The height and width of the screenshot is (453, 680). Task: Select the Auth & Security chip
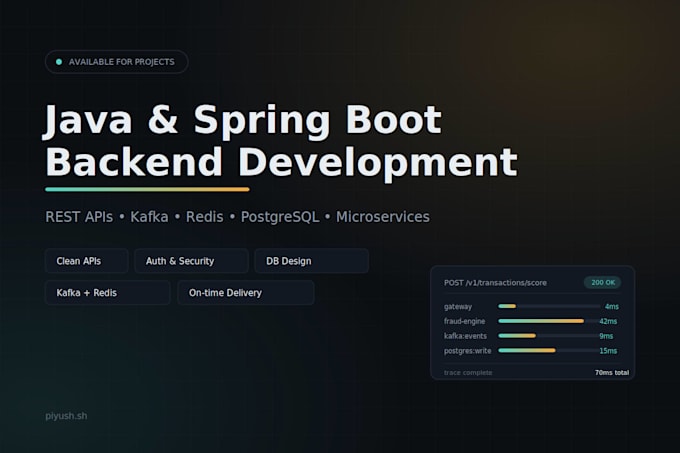[191, 261]
